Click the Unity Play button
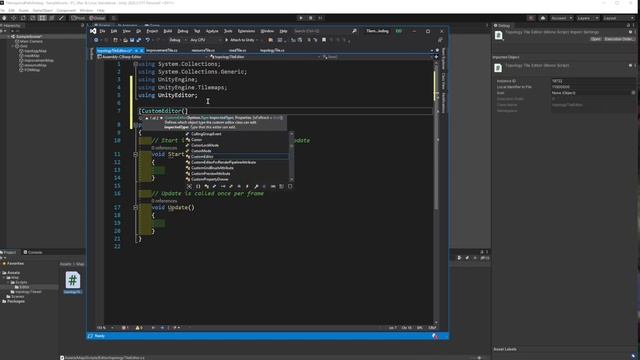The height and width of the screenshot is (360, 640). (x=301, y=18)
